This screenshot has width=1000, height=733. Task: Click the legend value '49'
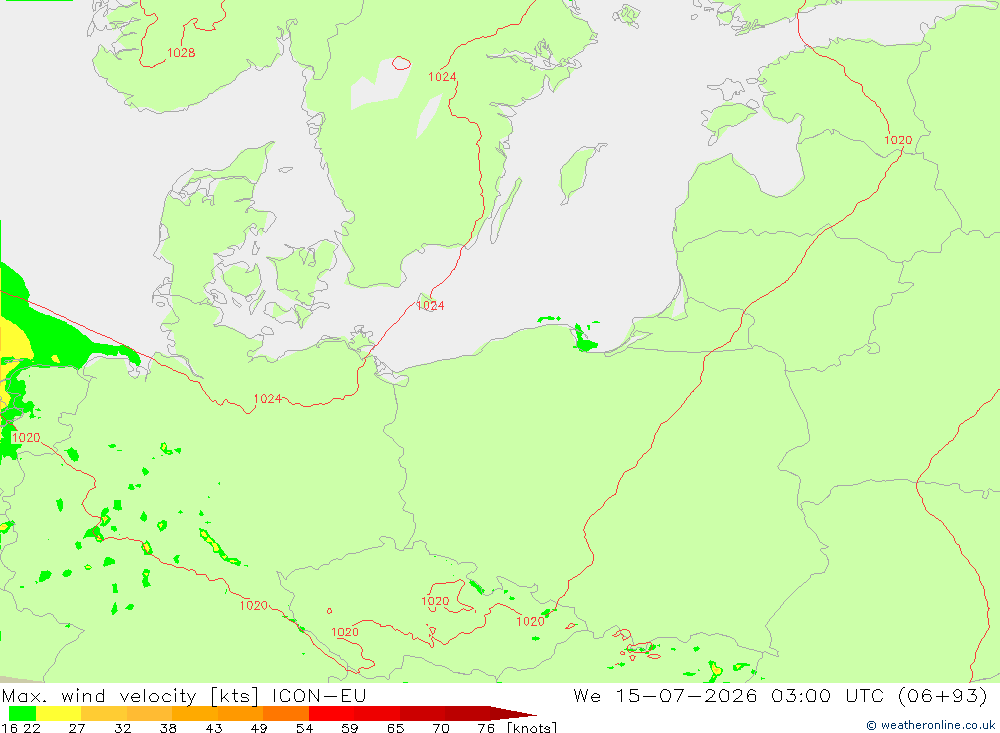[259, 728]
